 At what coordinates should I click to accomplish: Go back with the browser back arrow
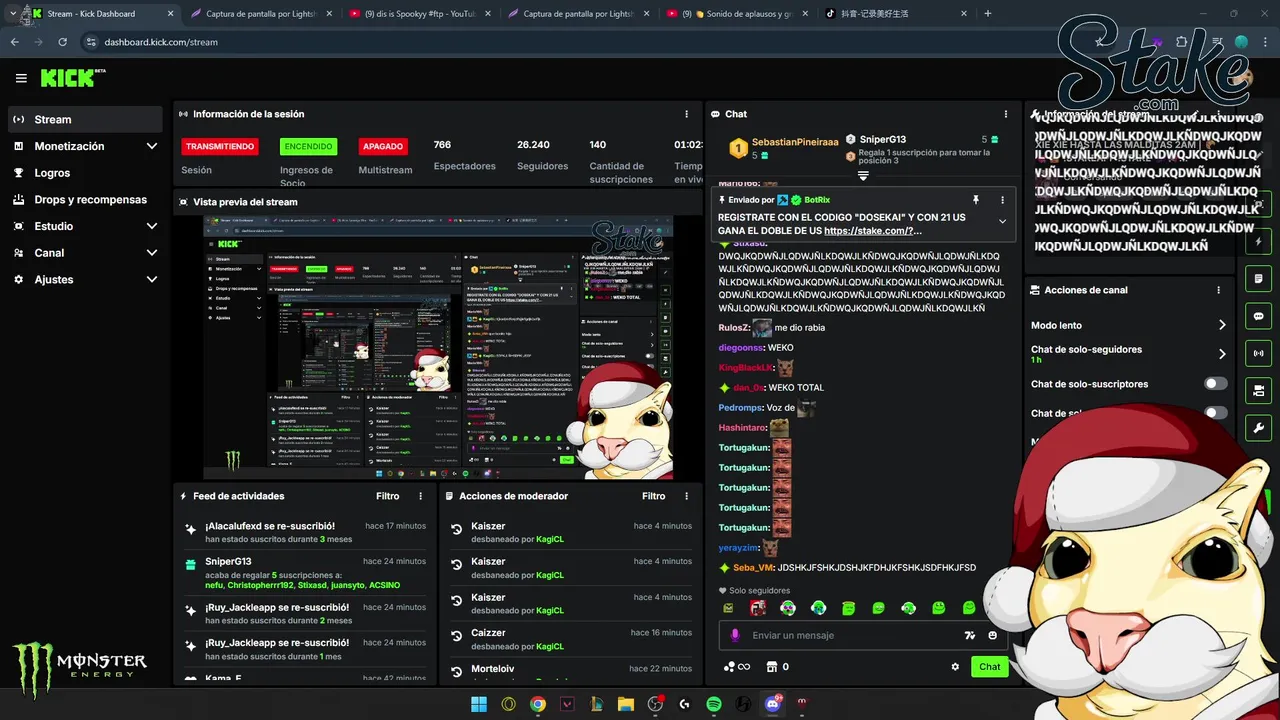14,42
